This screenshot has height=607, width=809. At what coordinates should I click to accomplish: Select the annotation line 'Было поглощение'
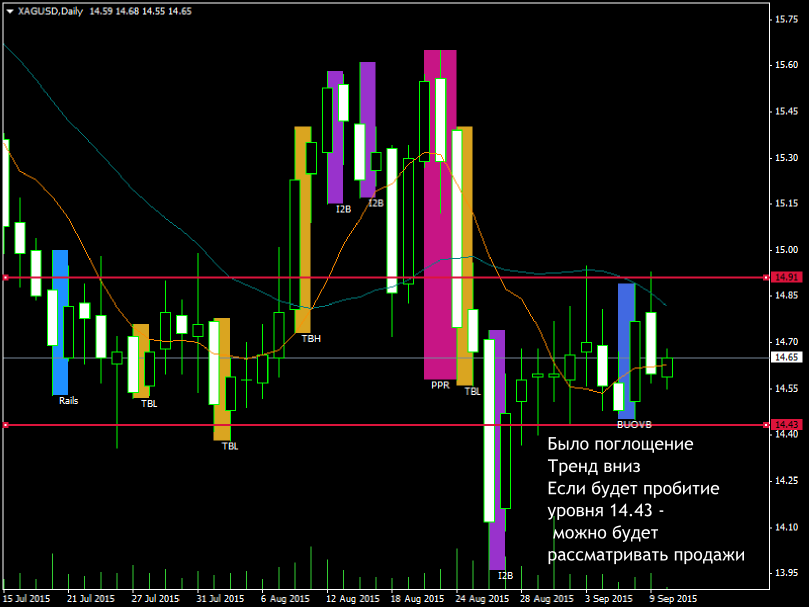point(621,444)
